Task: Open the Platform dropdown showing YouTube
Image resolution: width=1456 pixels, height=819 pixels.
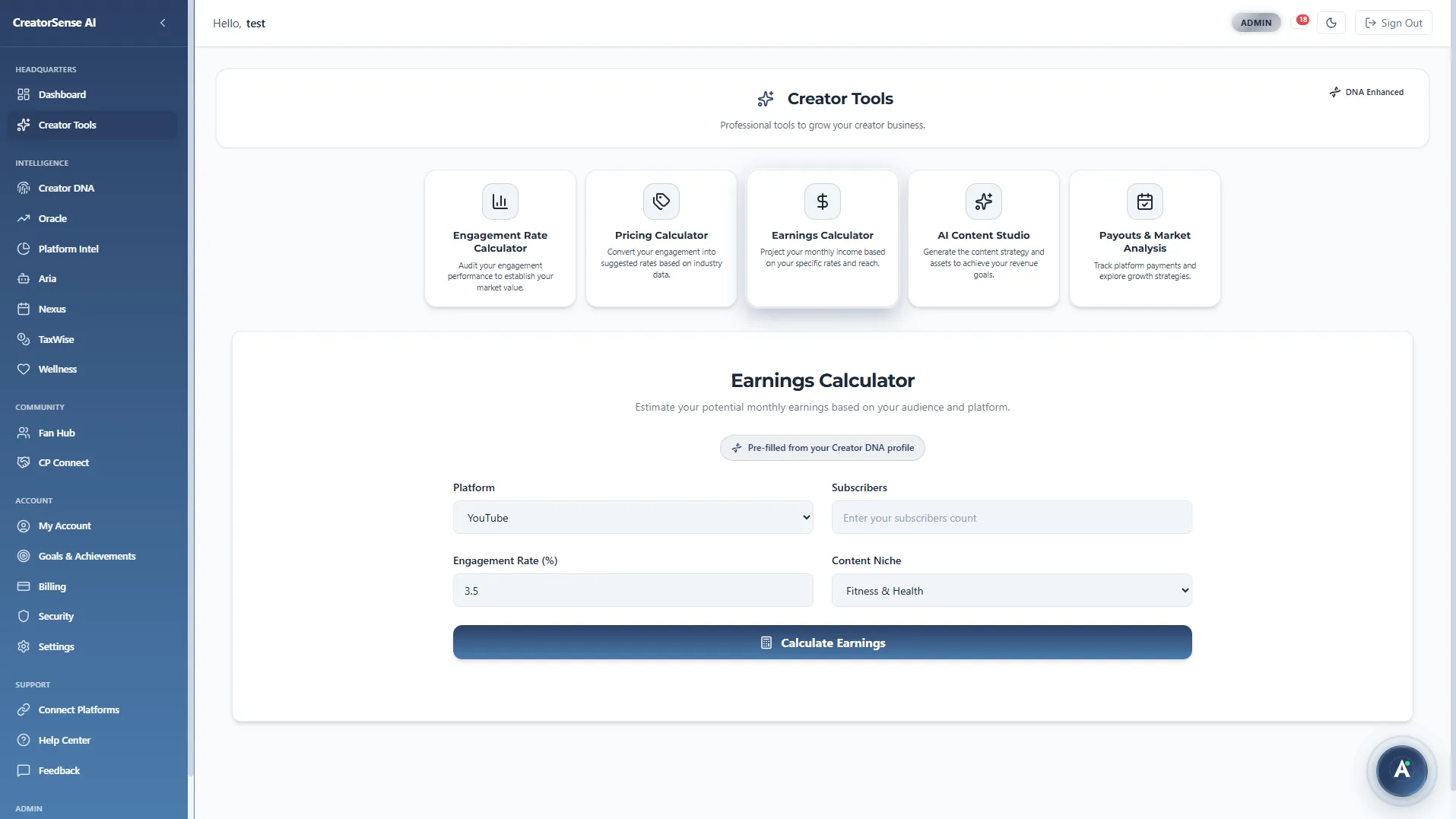Action: click(x=633, y=517)
